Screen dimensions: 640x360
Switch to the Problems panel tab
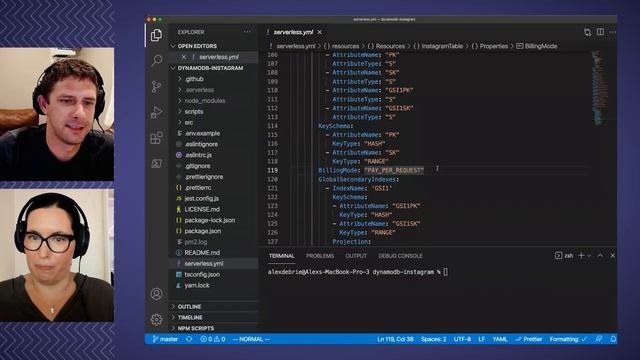320,256
